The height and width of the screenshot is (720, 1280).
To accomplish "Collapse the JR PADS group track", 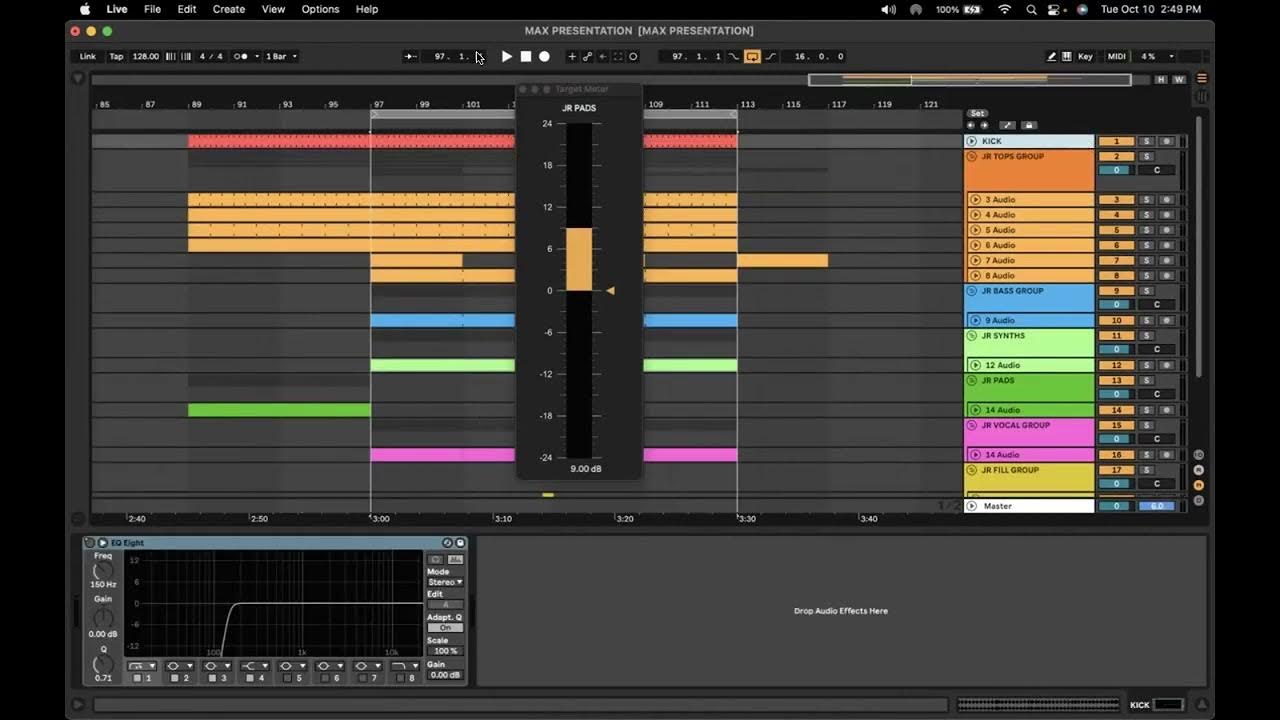I will [972, 381].
